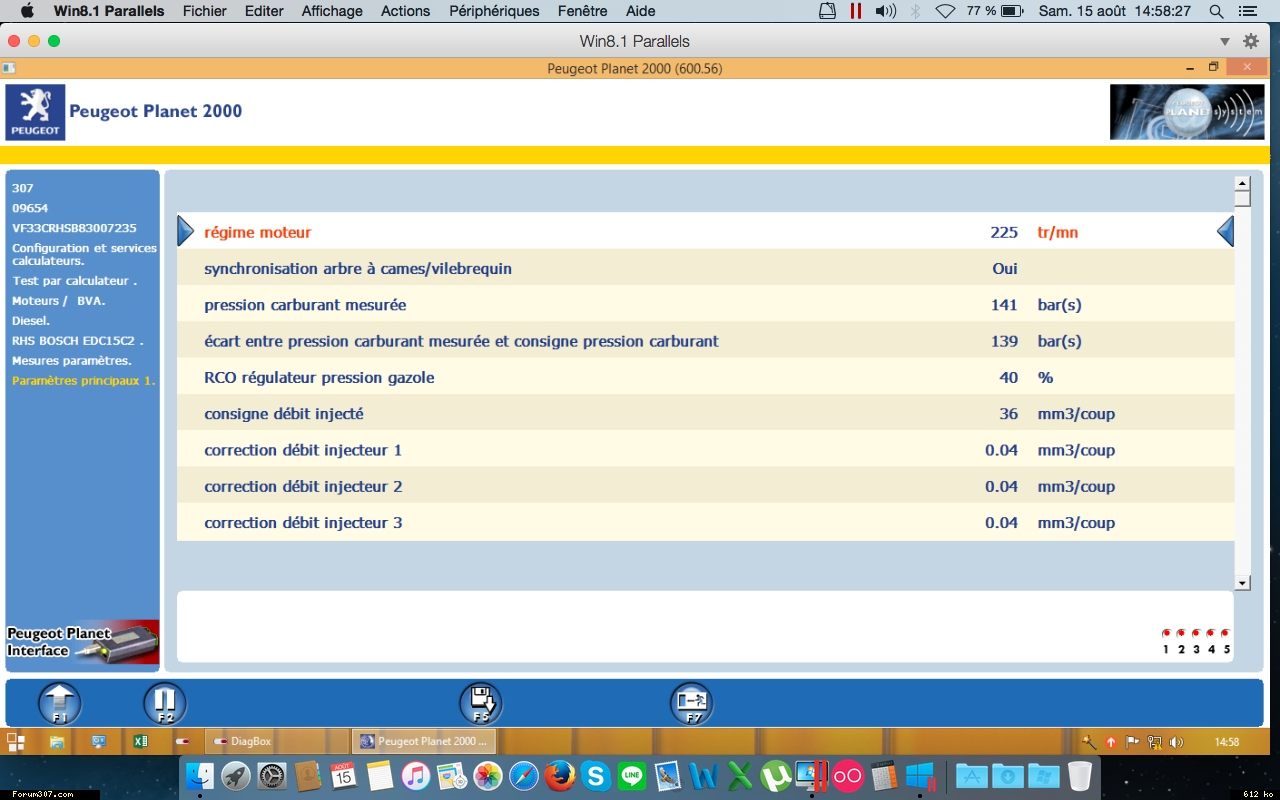
Task: Click the F1 back-up arrow button
Action: click(60, 704)
